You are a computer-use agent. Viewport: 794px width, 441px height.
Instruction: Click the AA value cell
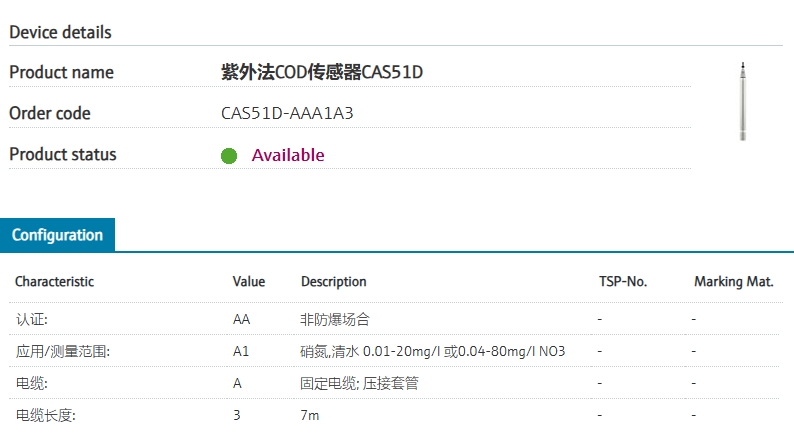click(x=241, y=320)
